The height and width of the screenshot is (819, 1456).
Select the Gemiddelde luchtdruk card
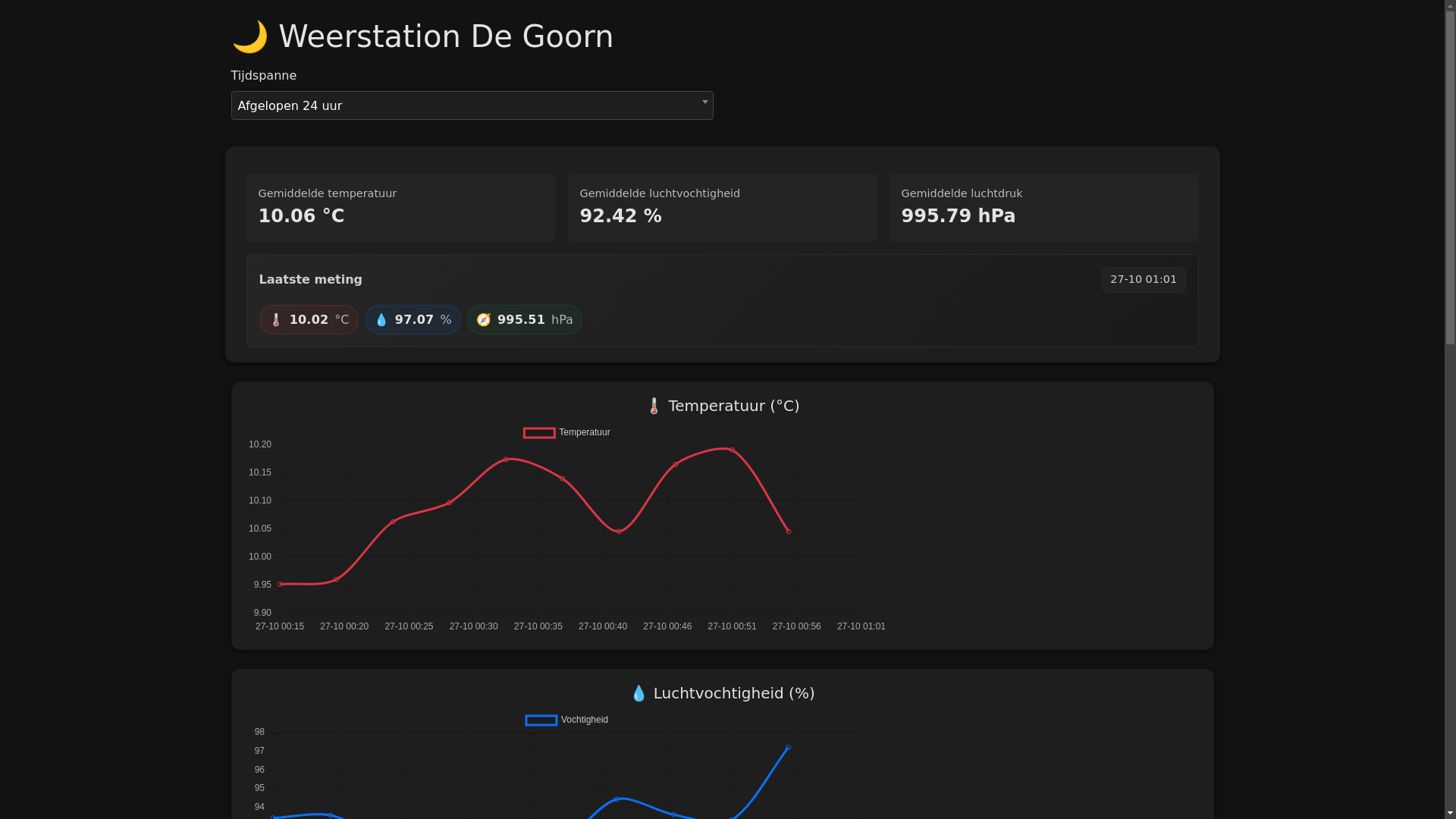coord(1043,208)
